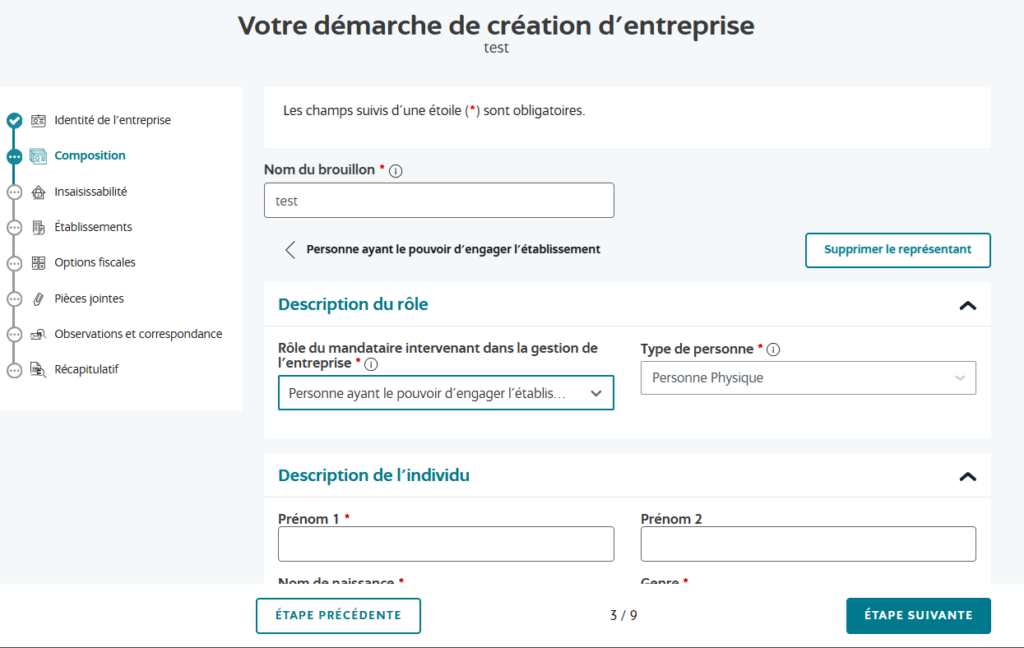Click the Votre démarche de création d'entreprise title

pyautogui.click(x=496, y=25)
